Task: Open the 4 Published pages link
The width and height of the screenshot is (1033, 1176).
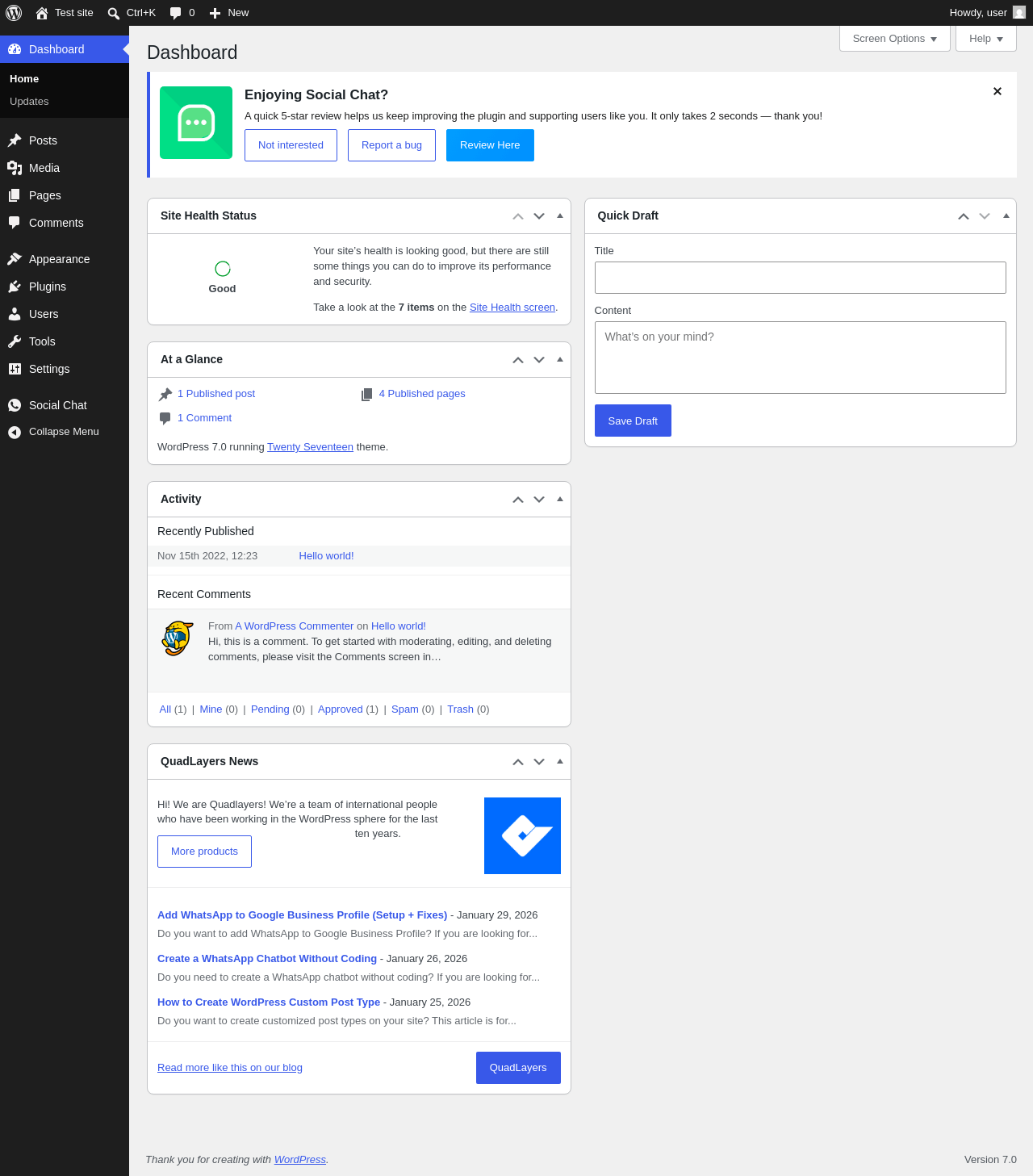Action: point(422,394)
